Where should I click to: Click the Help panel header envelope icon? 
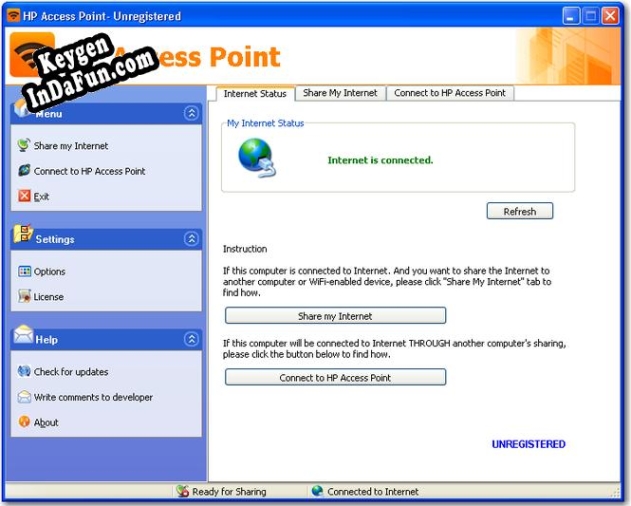tap(23, 334)
